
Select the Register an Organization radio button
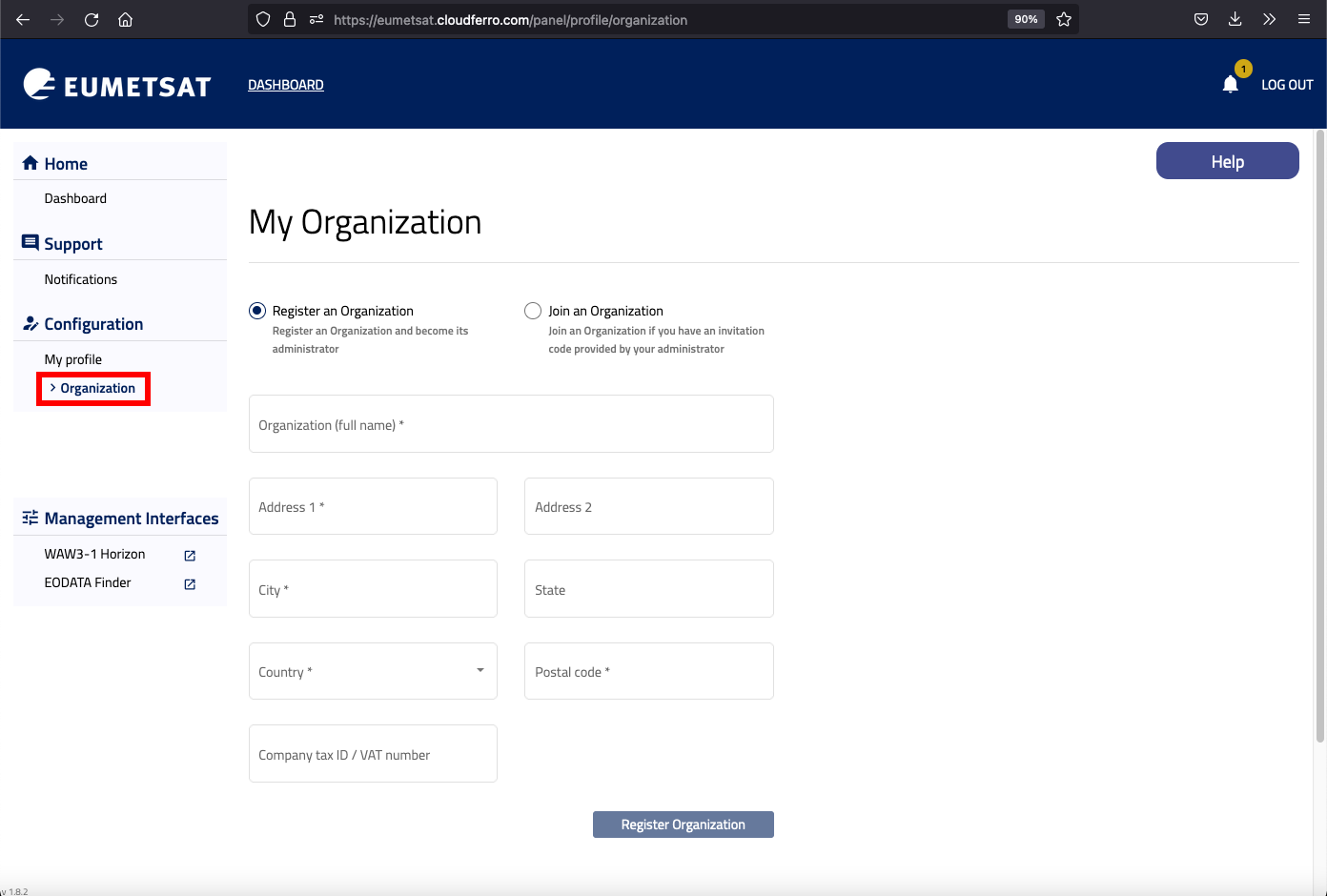pos(257,311)
